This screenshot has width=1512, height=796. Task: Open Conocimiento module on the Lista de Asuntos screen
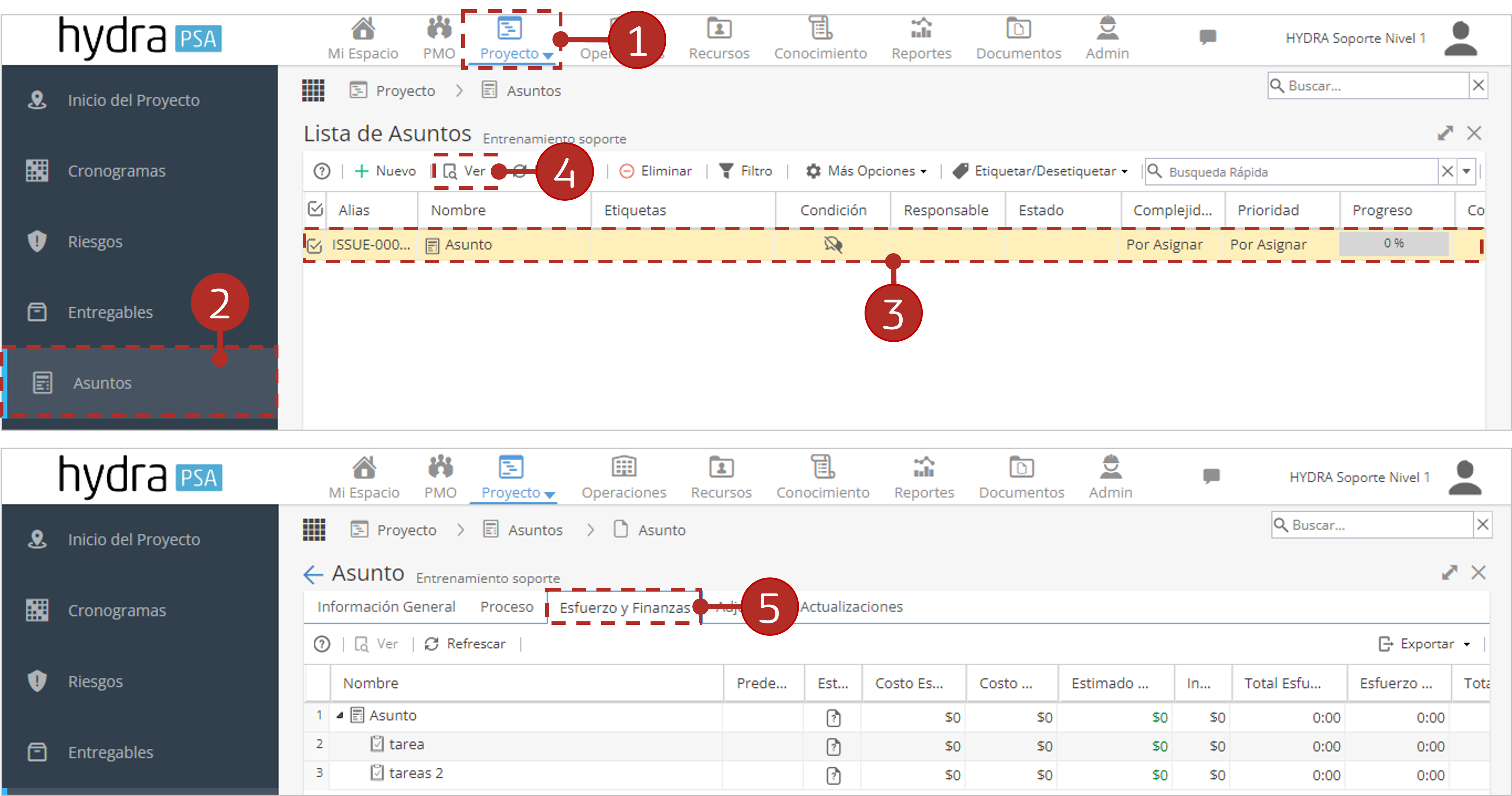[x=820, y=39]
